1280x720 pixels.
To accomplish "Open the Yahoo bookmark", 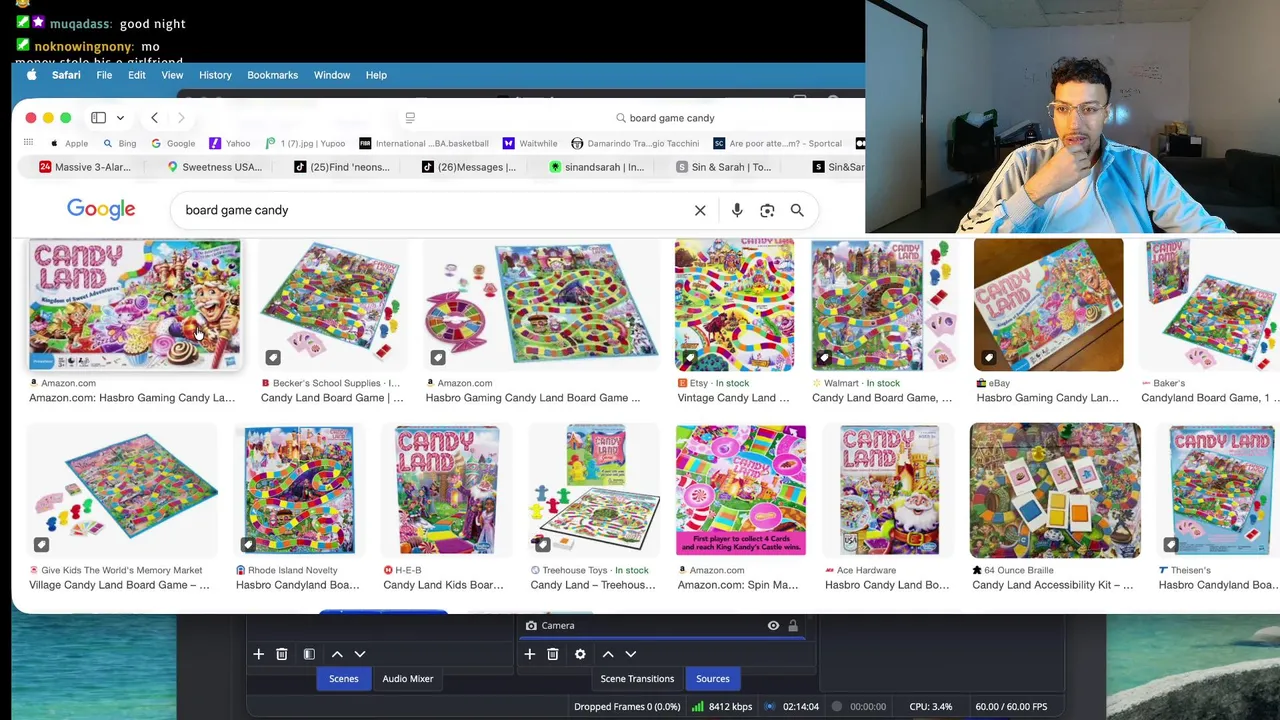I will [x=230, y=143].
